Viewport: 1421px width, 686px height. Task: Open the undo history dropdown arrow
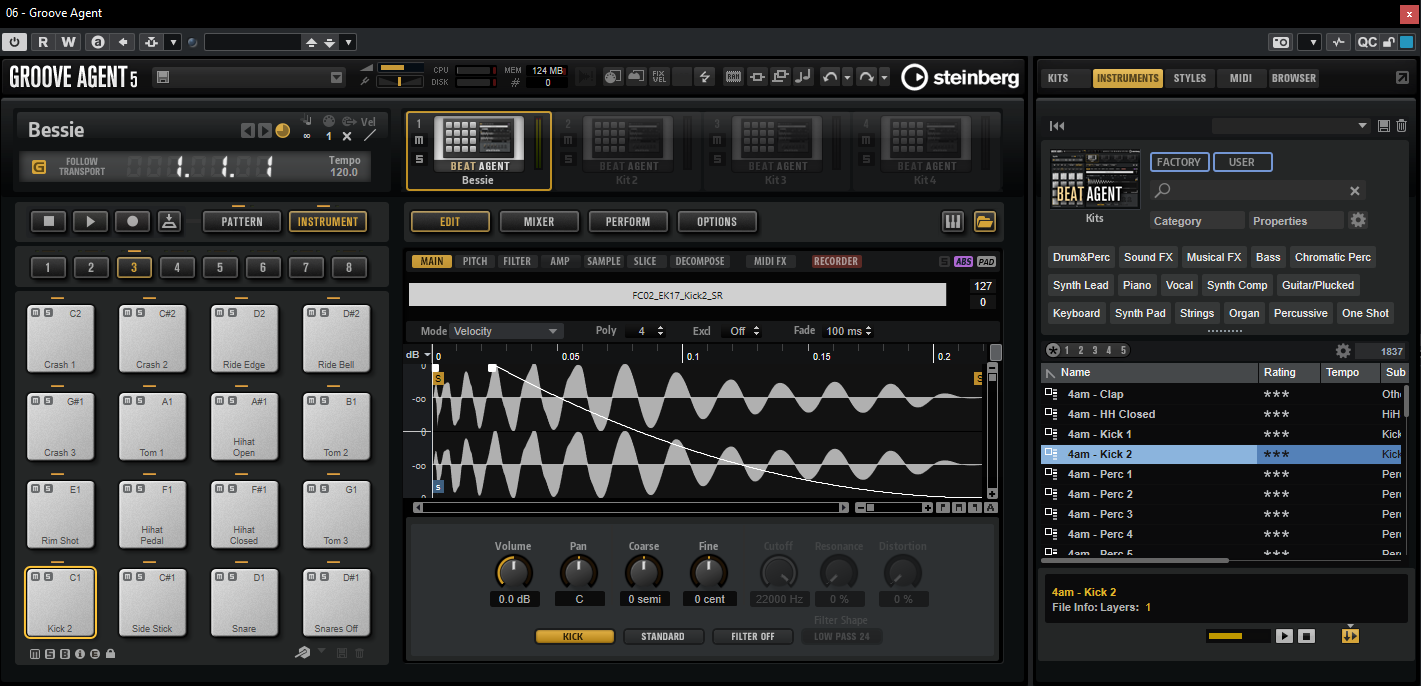click(847, 77)
